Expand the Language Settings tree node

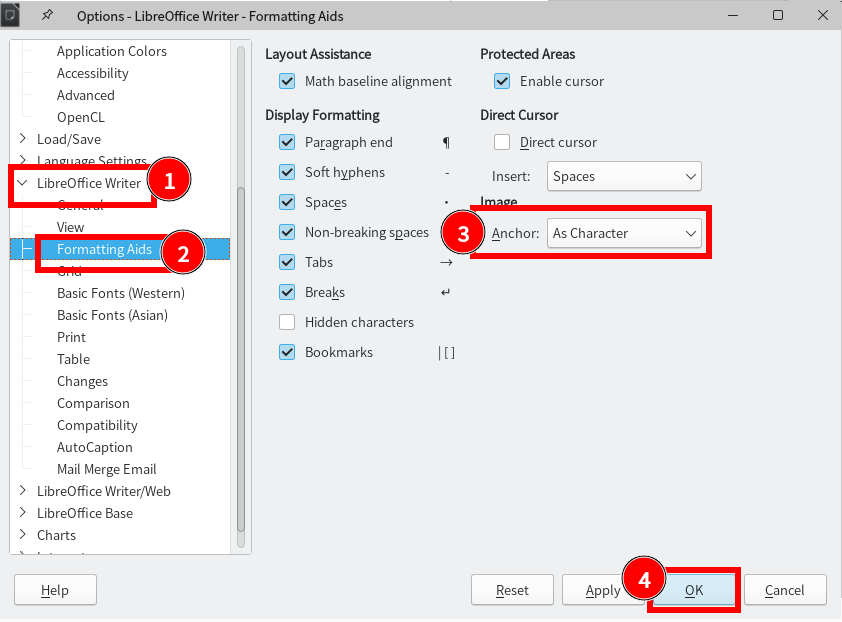coord(23,160)
